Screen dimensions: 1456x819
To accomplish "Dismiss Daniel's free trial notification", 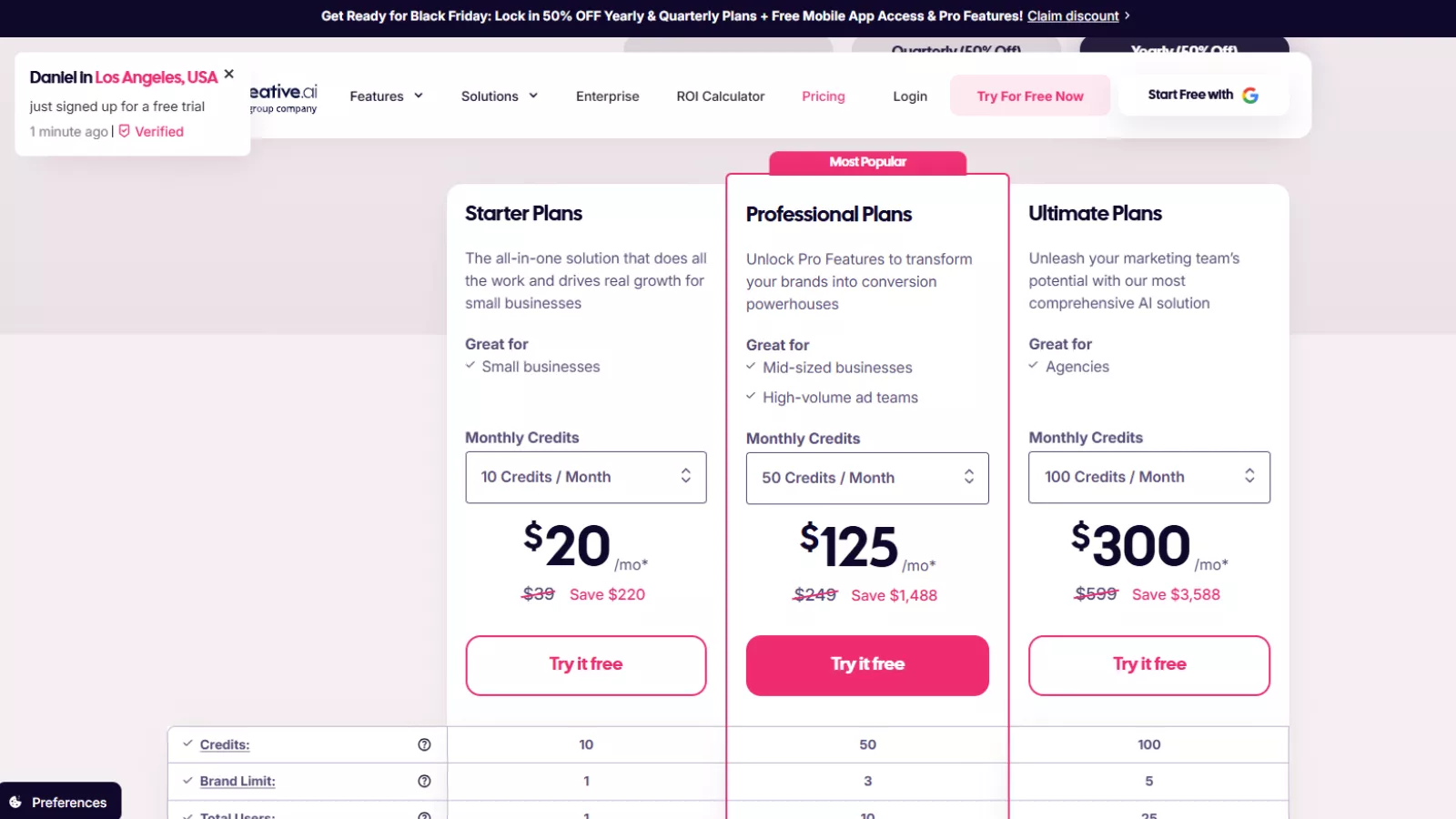I will pos(228,73).
